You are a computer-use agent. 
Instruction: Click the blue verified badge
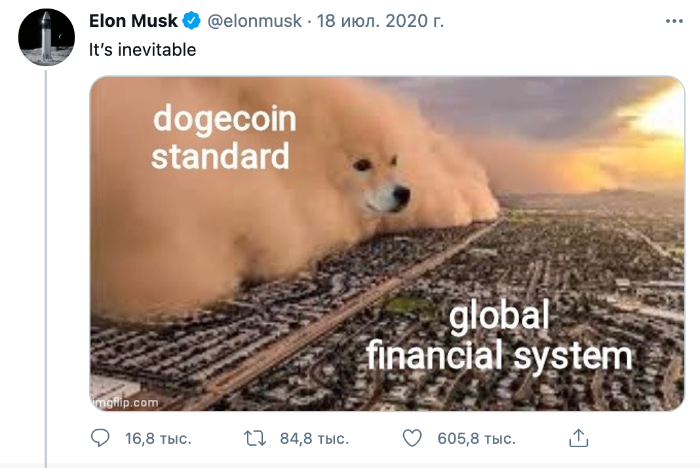pyautogui.click(x=192, y=21)
